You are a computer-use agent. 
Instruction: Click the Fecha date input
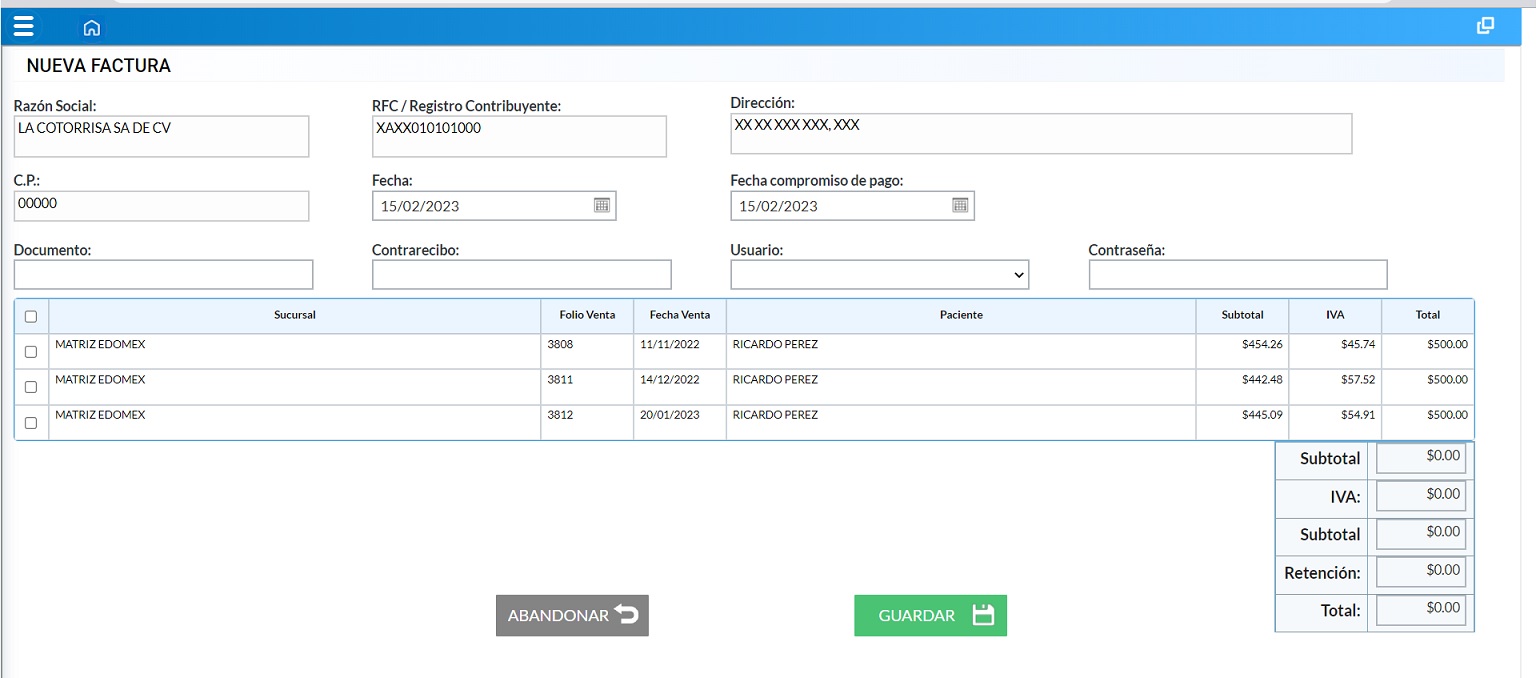(x=494, y=206)
